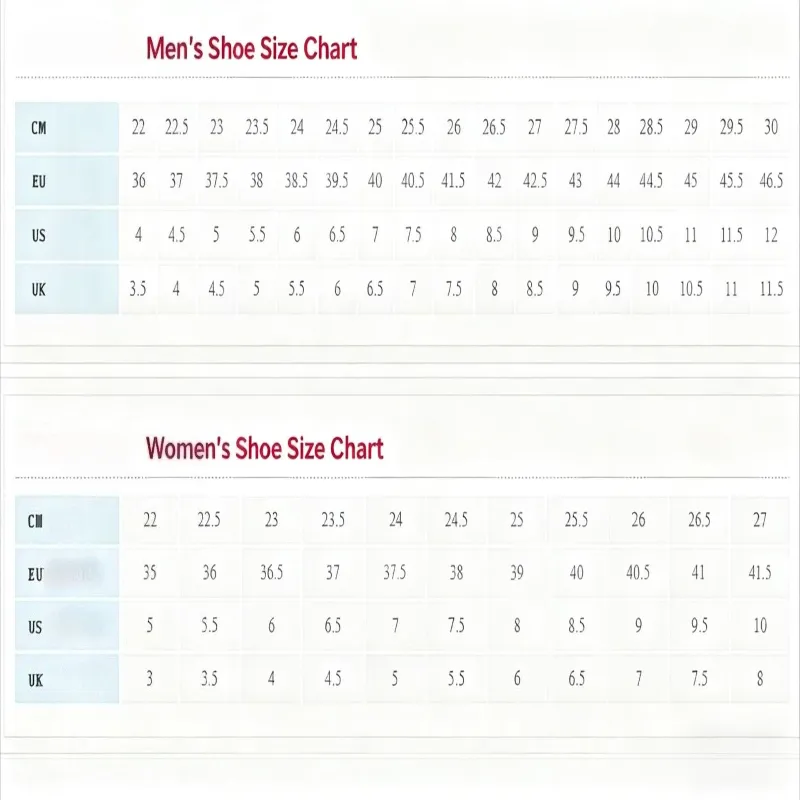Select US size 10 in women's chart
The height and width of the screenshot is (800, 800).
point(760,626)
